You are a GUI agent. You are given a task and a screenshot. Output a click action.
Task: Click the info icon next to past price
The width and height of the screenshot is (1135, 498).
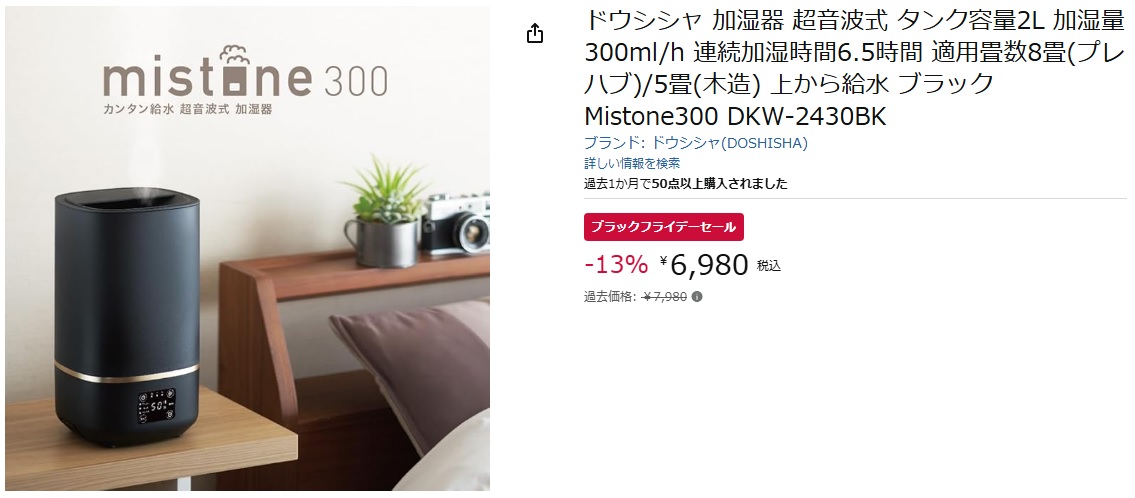[x=697, y=296]
